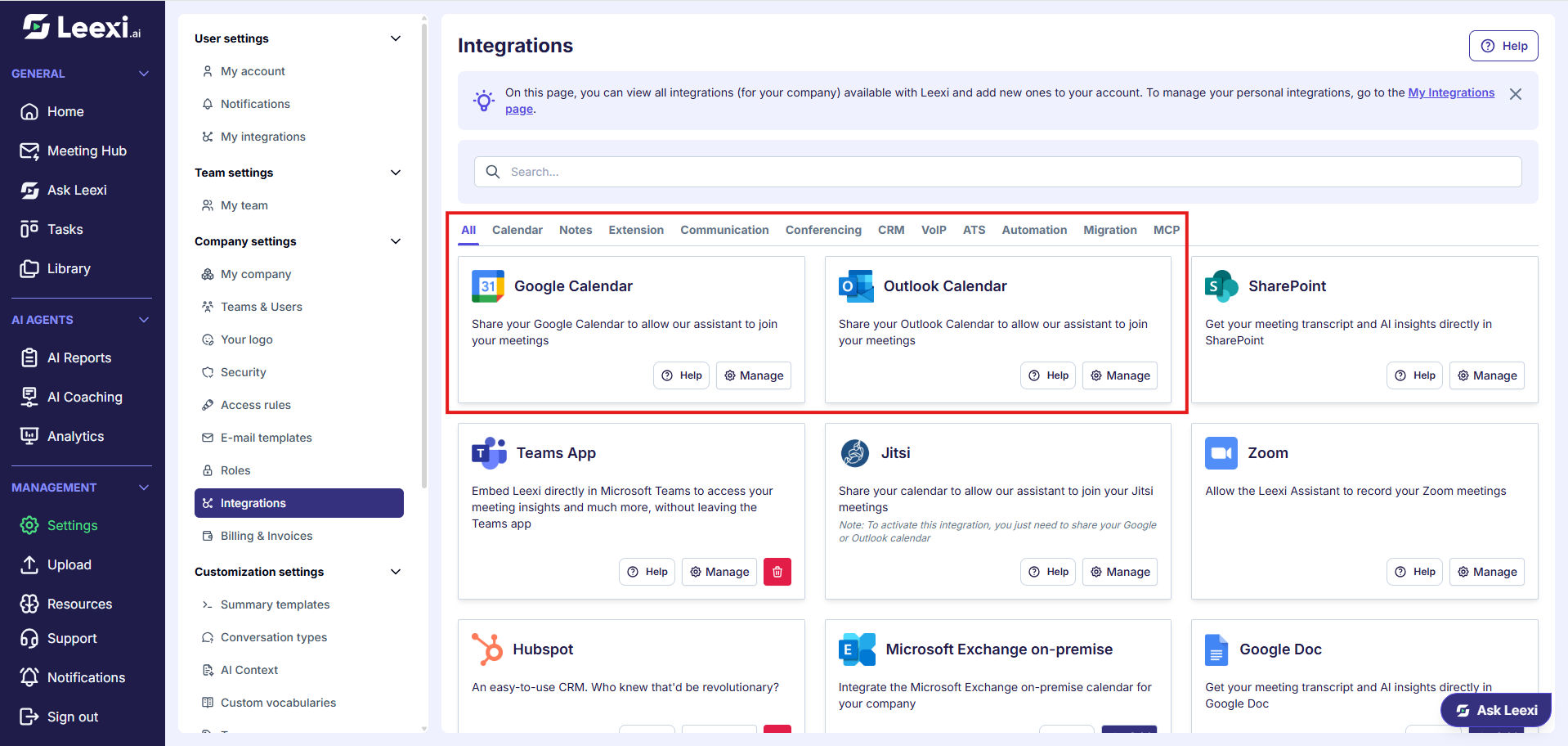Open Meeting Hub envelope icon
The image size is (1568, 746).
(x=29, y=151)
